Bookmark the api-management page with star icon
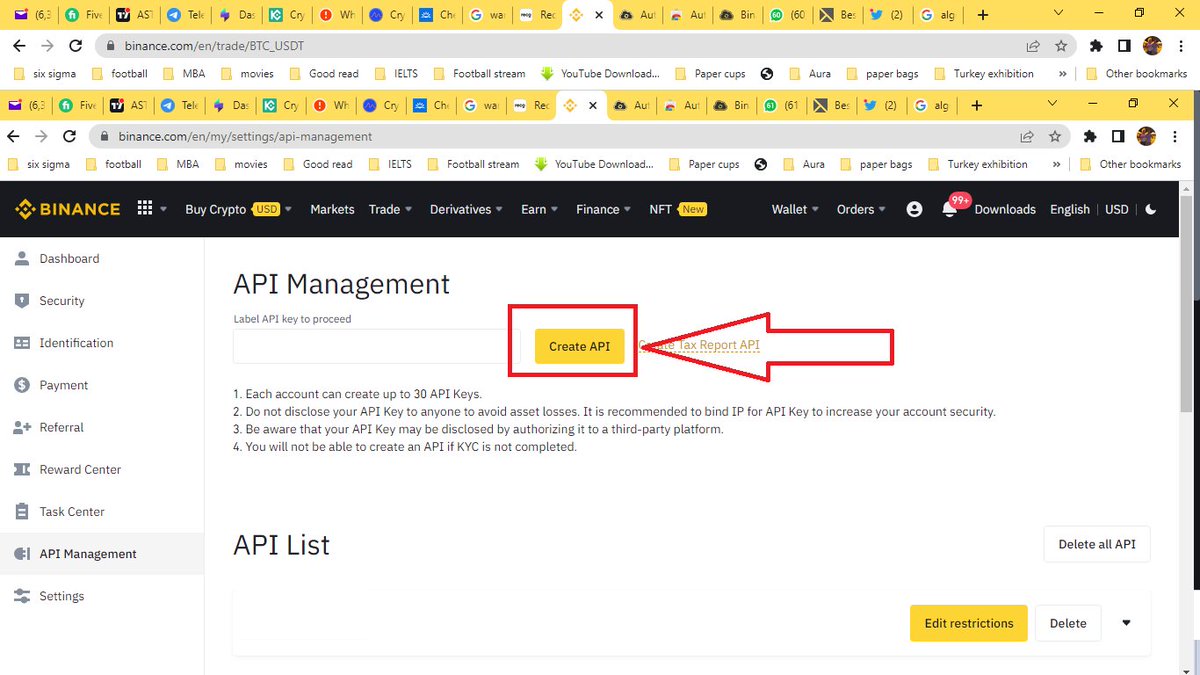The height and width of the screenshot is (675, 1200). point(1054,136)
